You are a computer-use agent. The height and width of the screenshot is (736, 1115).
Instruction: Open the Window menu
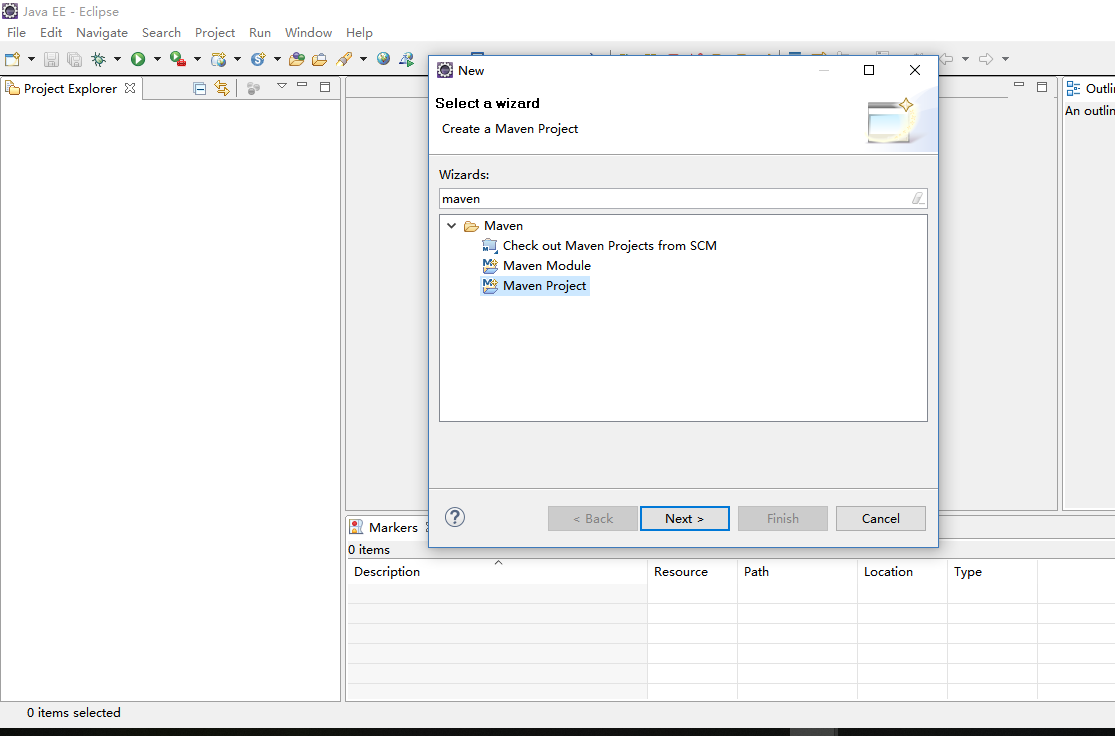308,33
